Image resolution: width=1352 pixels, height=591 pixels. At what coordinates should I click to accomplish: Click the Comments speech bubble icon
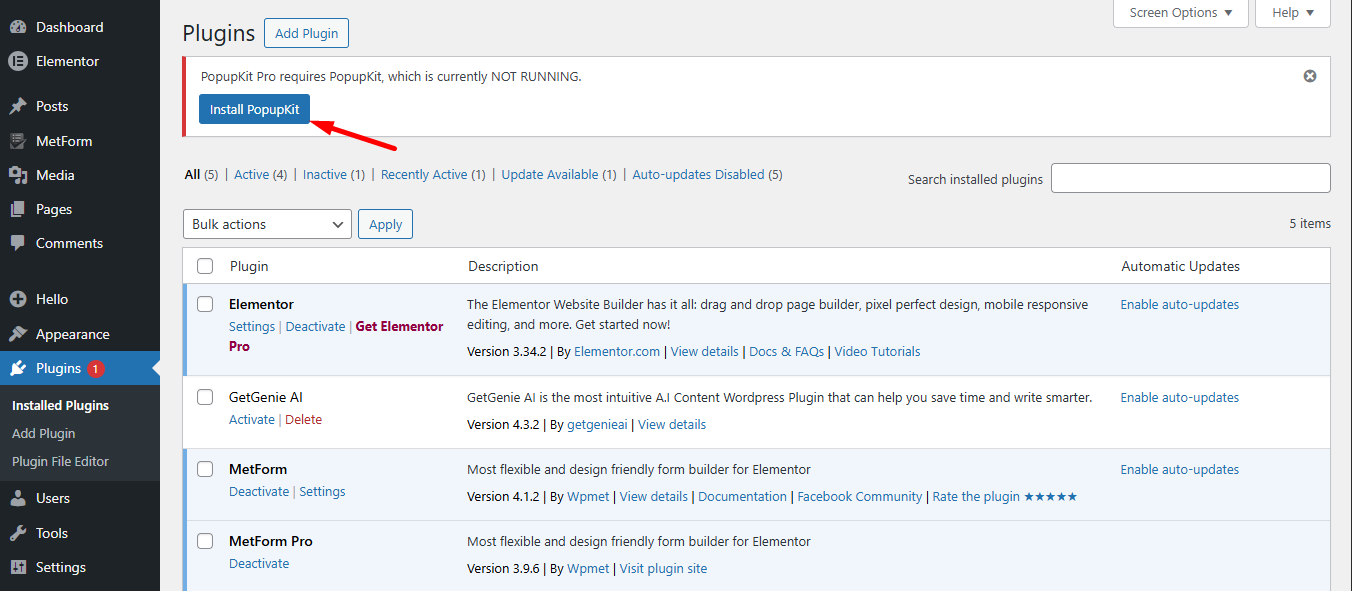tap(18, 243)
